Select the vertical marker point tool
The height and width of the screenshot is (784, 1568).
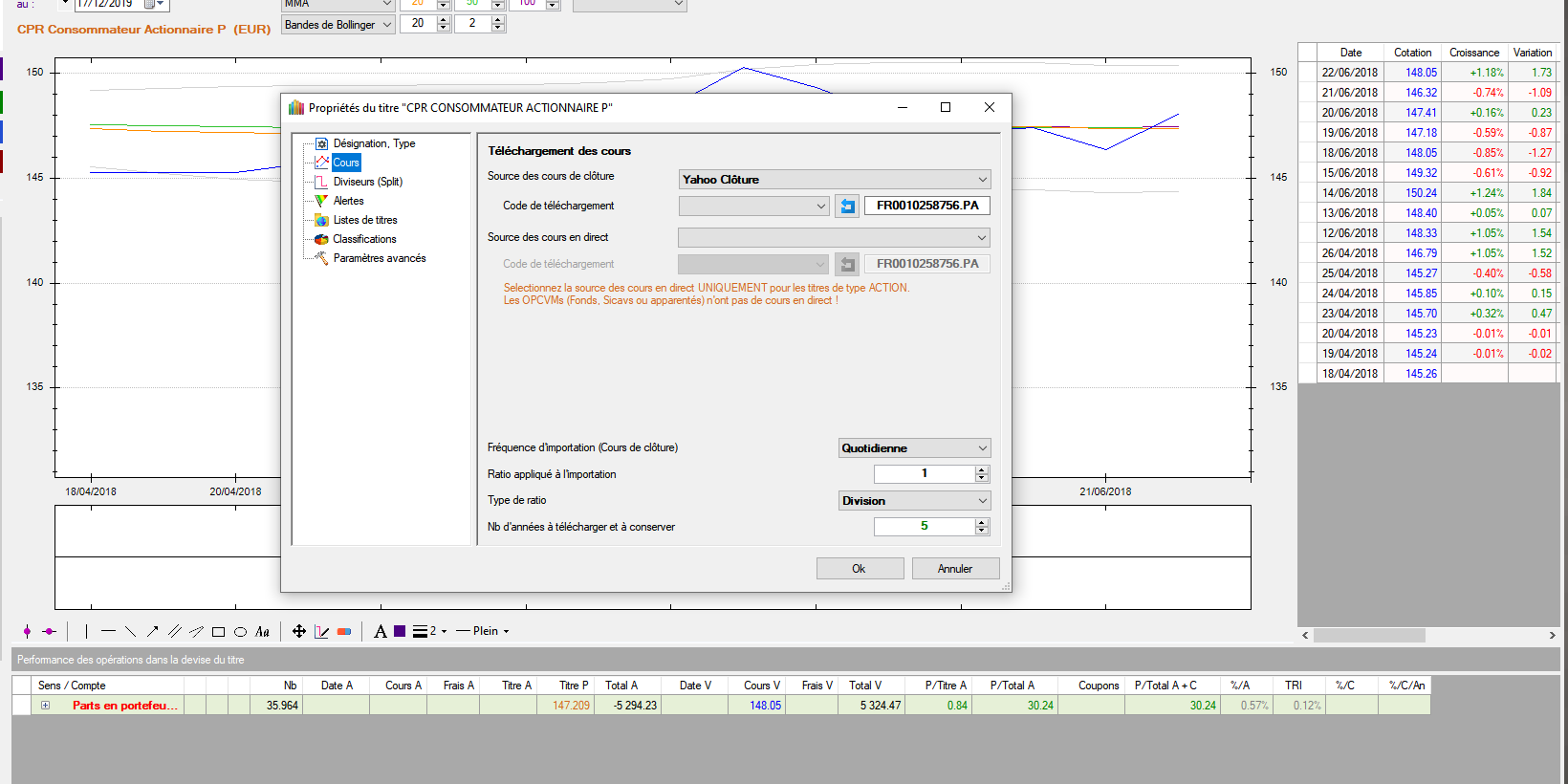pos(27,631)
